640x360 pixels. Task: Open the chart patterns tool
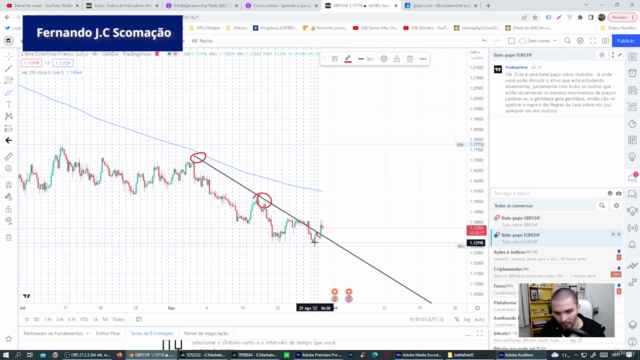tap(9, 116)
